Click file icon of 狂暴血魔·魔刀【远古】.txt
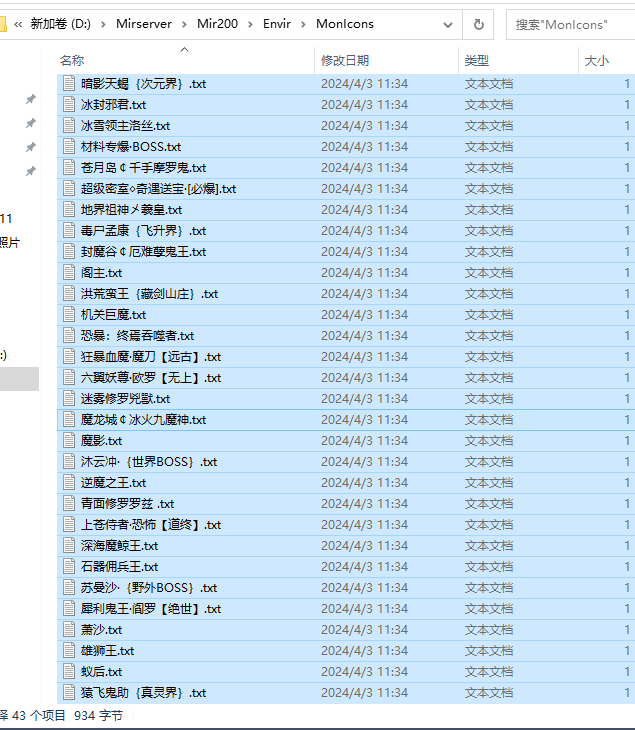Image resolution: width=635 pixels, height=730 pixels. click(x=69, y=357)
